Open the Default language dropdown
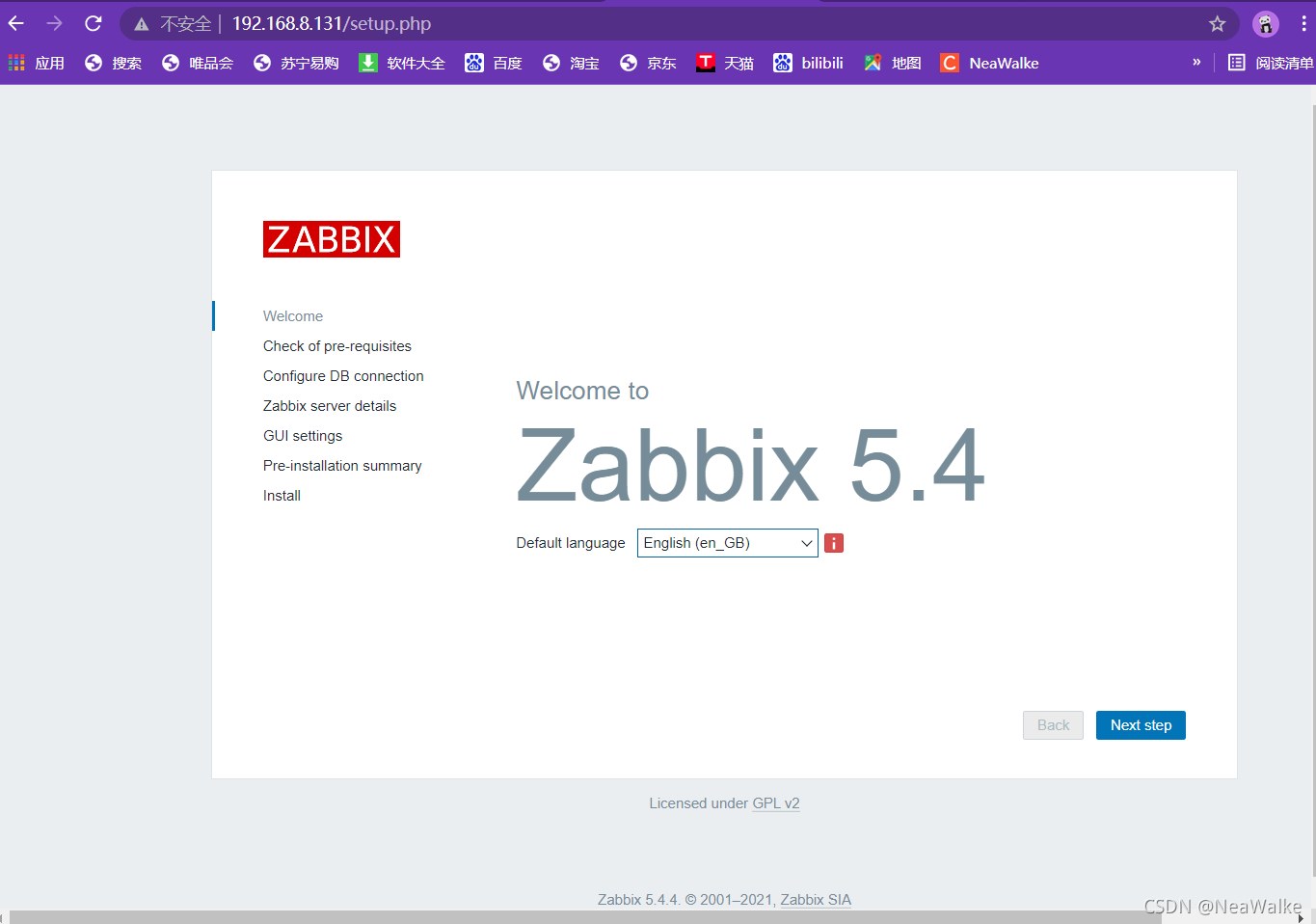 click(728, 543)
